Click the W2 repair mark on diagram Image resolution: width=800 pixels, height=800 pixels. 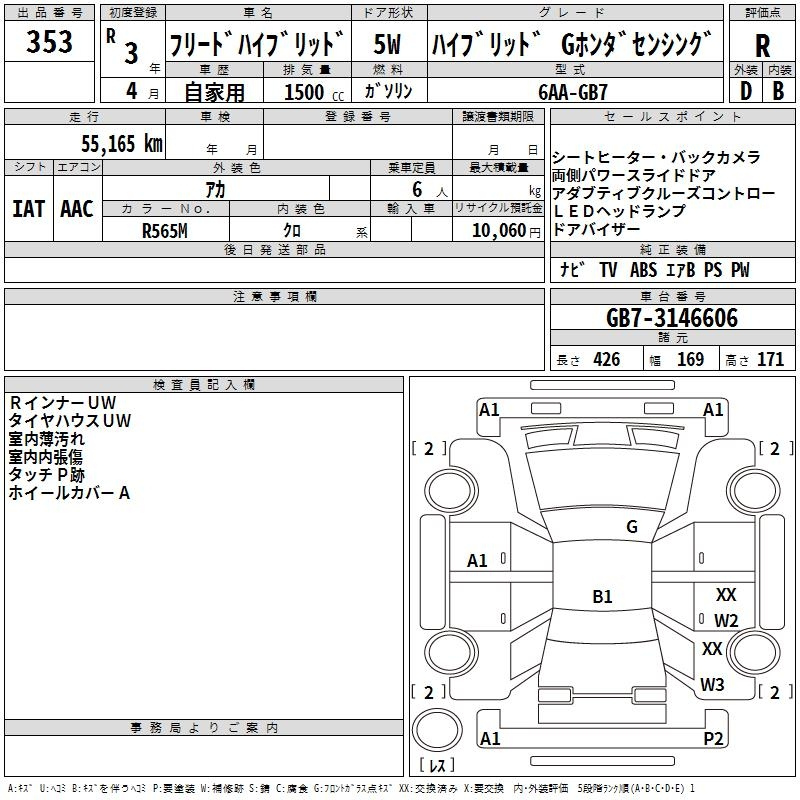coord(726,620)
